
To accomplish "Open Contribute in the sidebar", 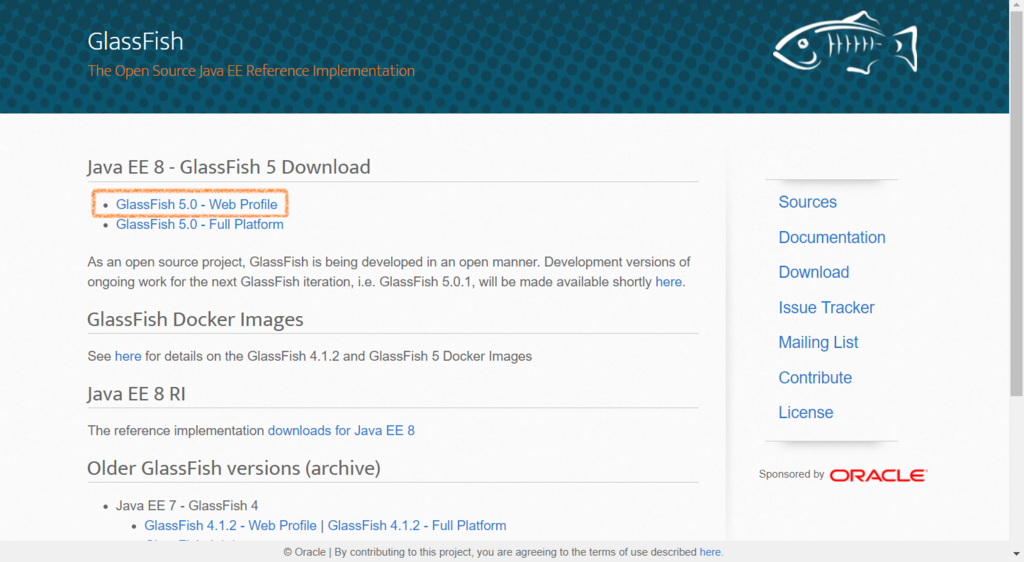I will click(815, 377).
